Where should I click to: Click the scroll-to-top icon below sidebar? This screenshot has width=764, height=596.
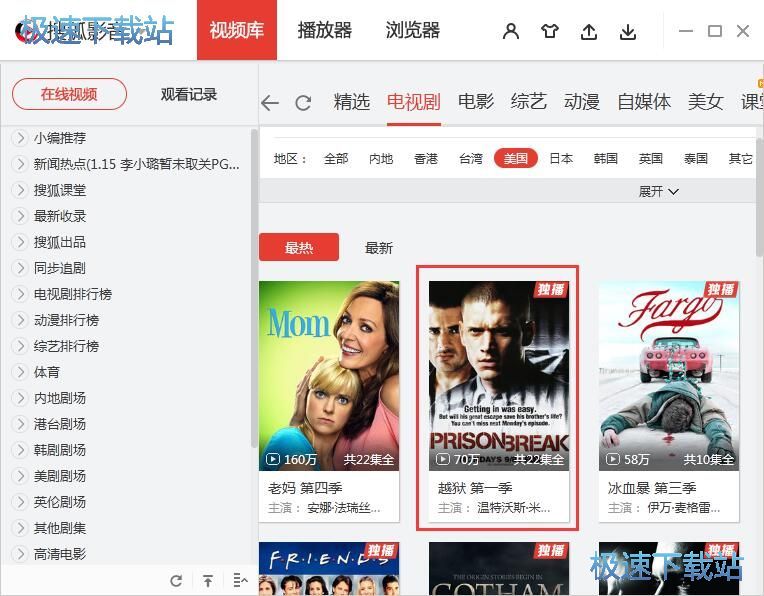click(208, 580)
